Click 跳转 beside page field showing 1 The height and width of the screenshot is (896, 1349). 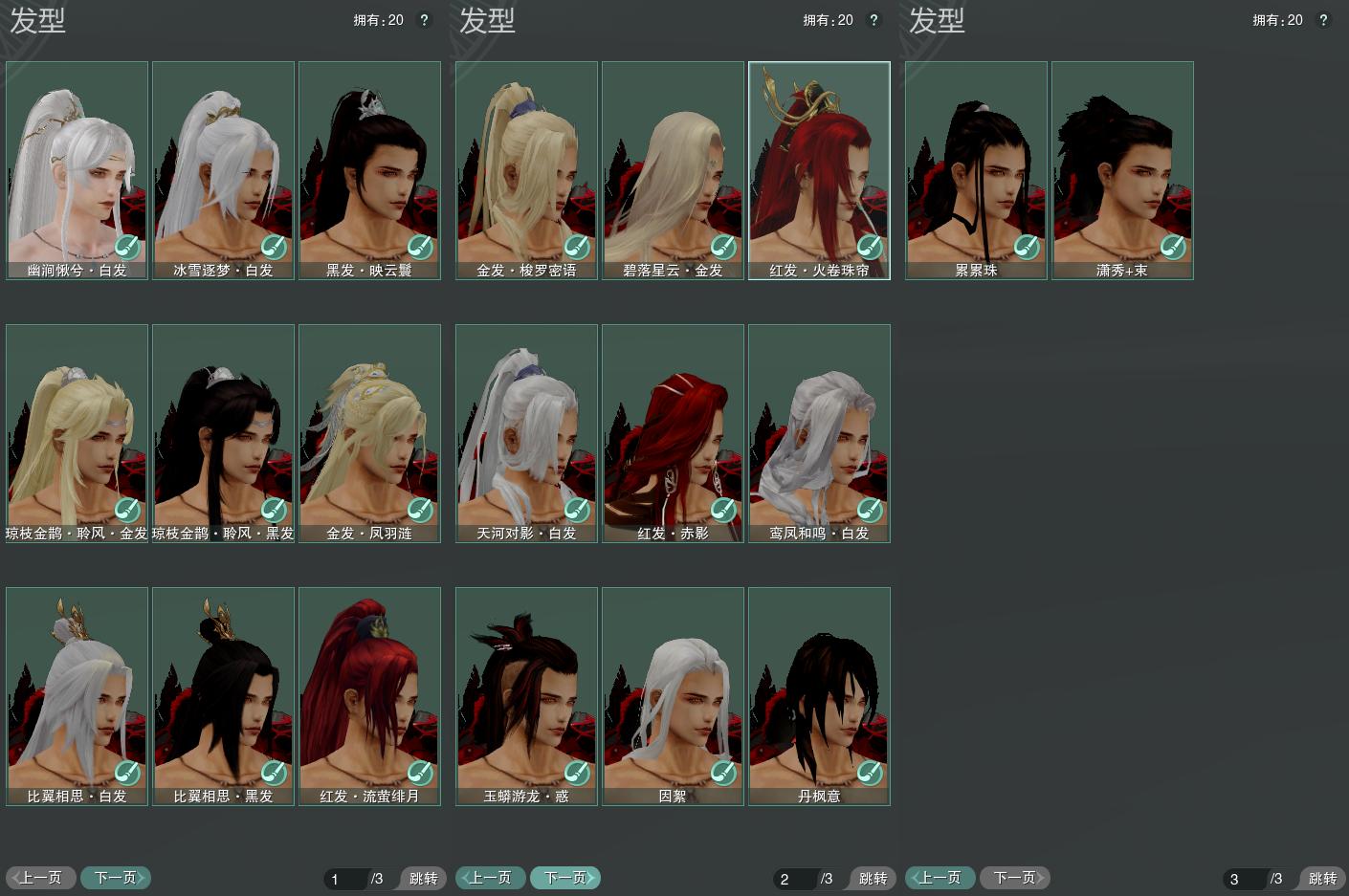(x=423, y=879)
